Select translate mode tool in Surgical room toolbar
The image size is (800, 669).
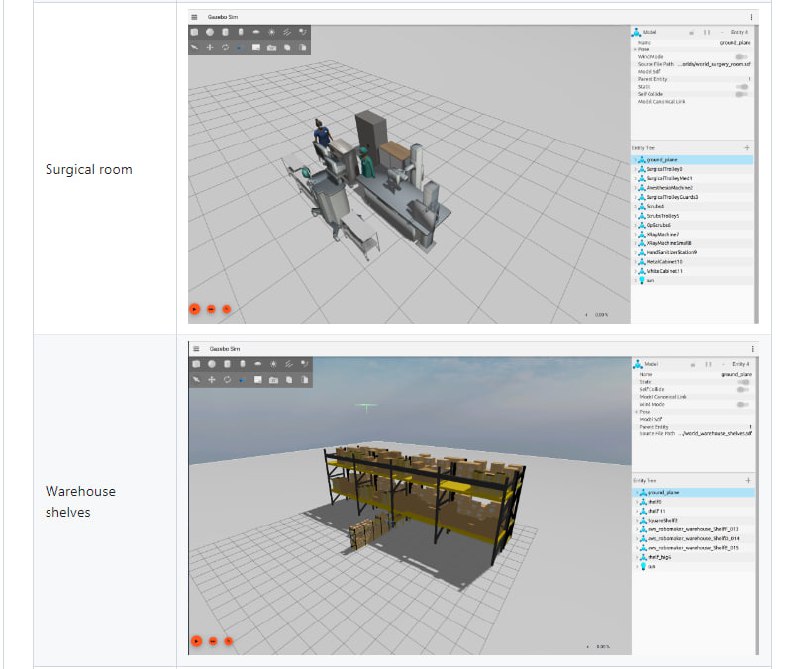(x=210, y=47)
